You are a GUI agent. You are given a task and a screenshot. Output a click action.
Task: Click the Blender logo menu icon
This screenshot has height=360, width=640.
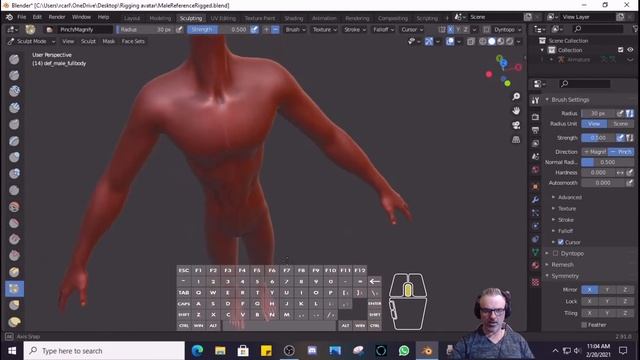[x=9, y=17]
